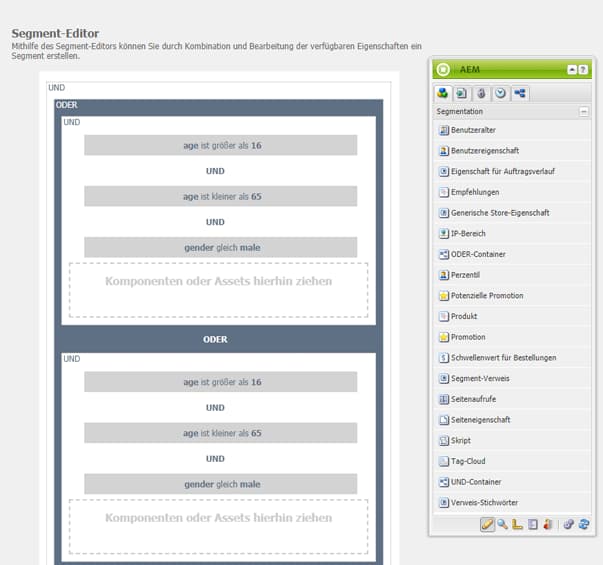Select upper 'age ist kleiner als 65' trait

pos(220,197)
